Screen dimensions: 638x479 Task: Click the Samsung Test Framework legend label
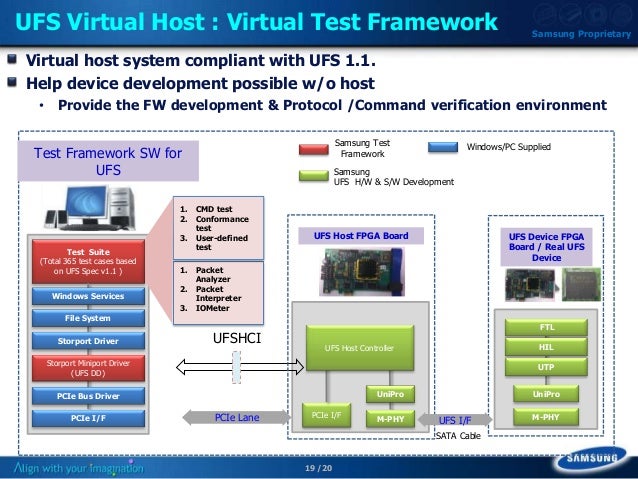pos(362,149)
